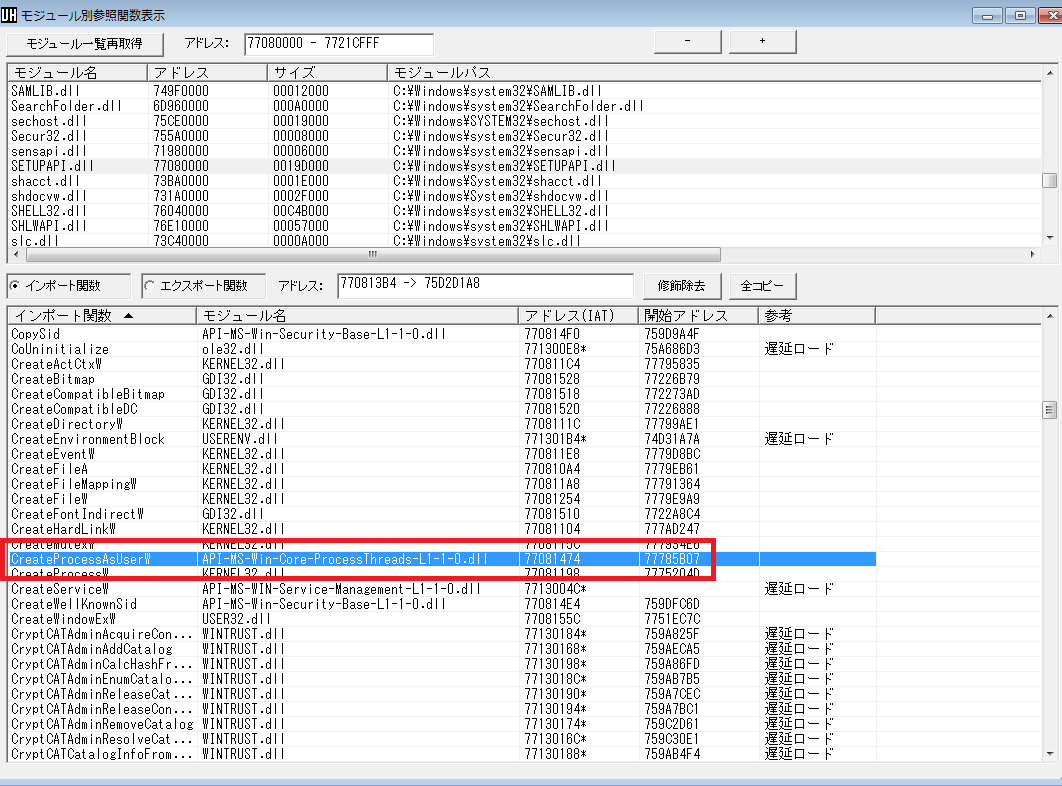Select the SHELL32.dll module row

[525, 211]
